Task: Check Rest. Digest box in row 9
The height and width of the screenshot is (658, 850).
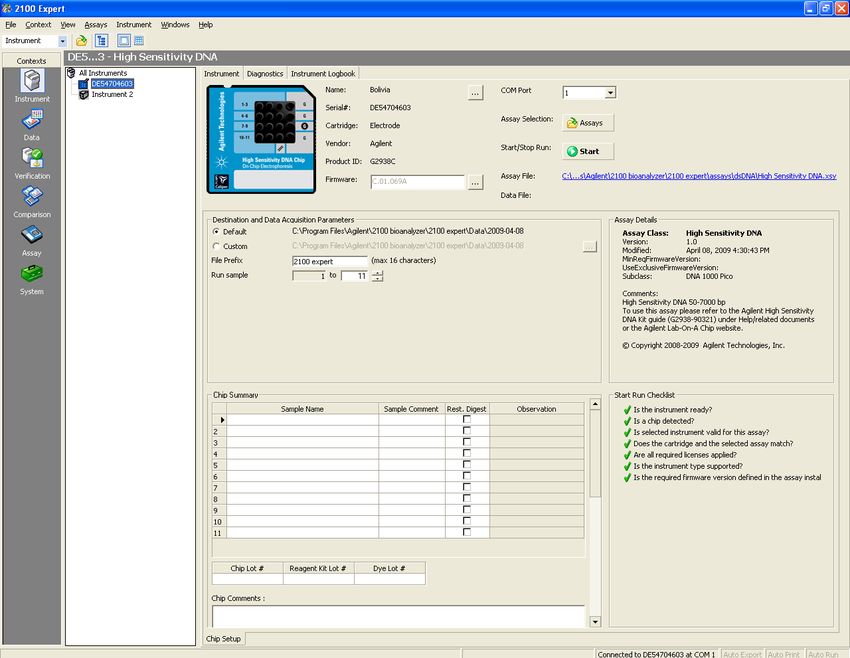Action: coord(467,509)
